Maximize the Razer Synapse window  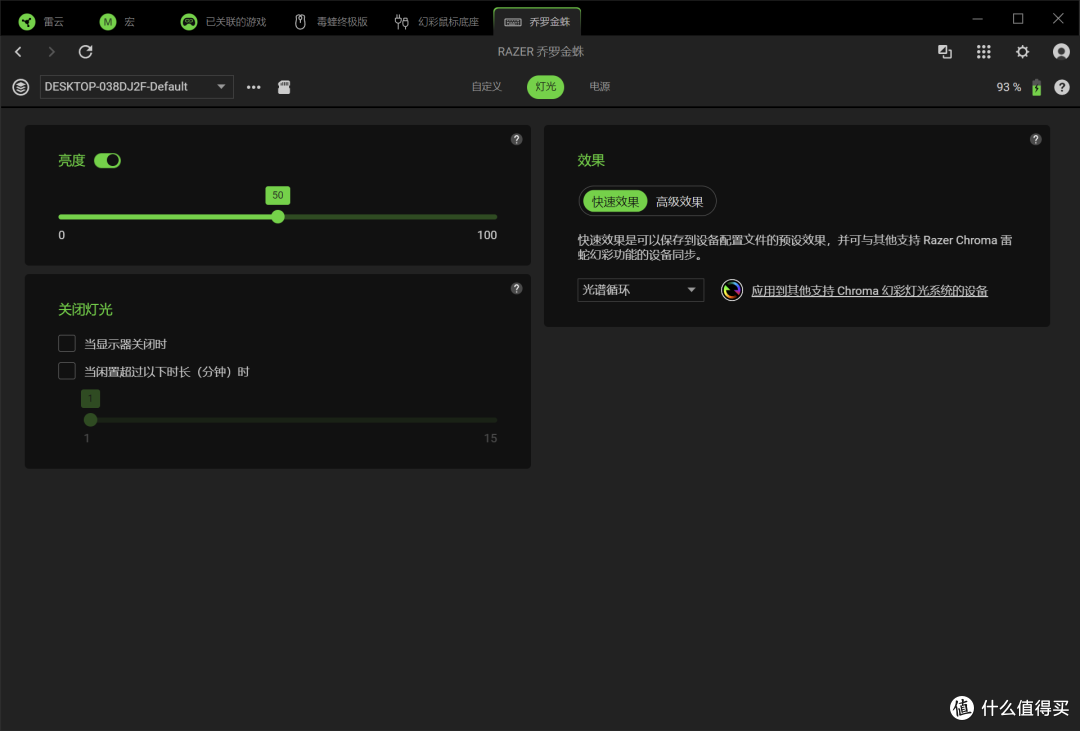point(1018,19)
